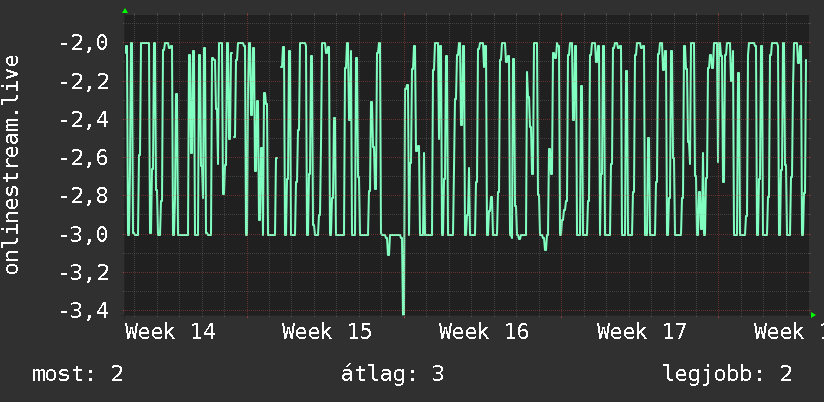Click the 'átlag: 3' statistic
The width and height of the screenshot is (824, 402).
click(393, 374)
